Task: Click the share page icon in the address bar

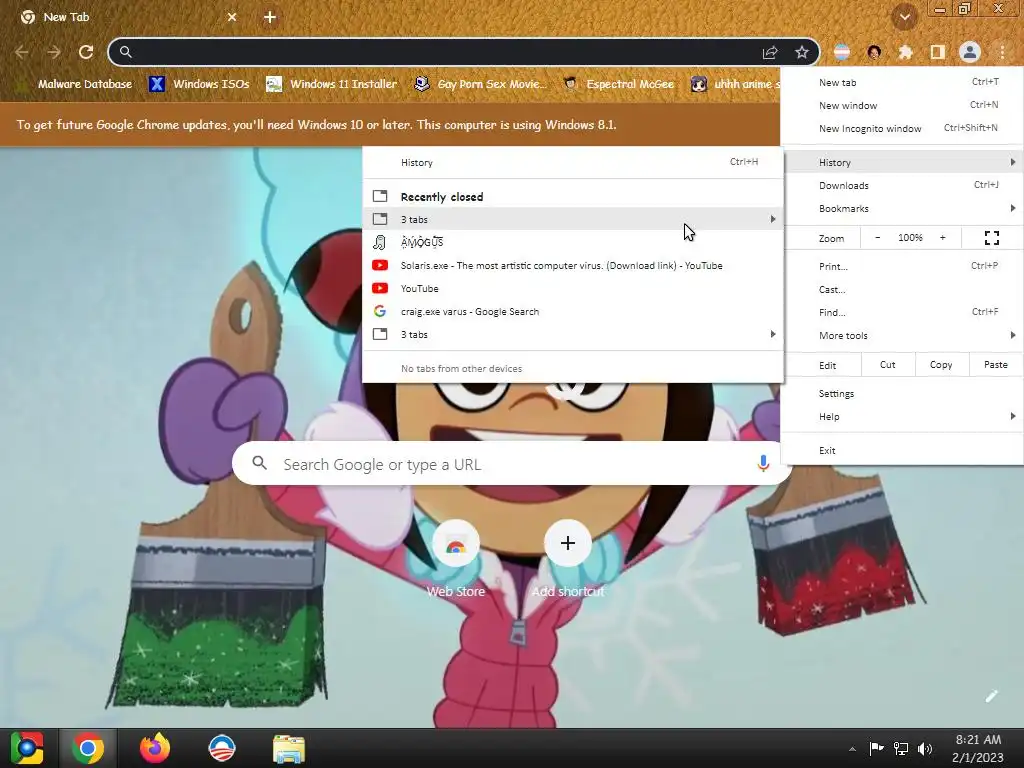Action: 770,52
